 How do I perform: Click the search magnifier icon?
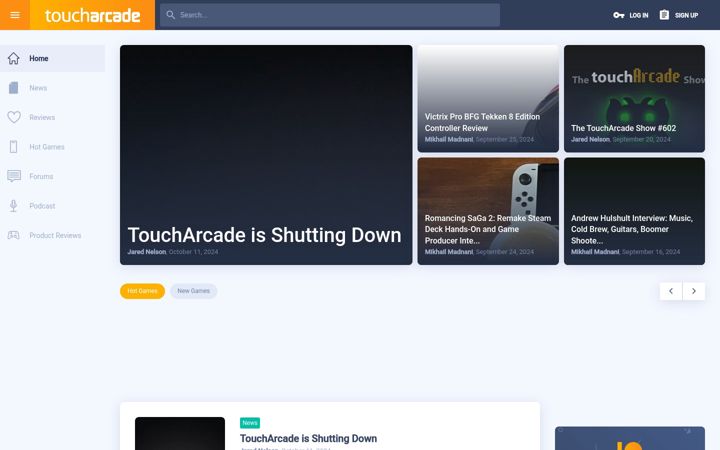[x=170, y=15]
